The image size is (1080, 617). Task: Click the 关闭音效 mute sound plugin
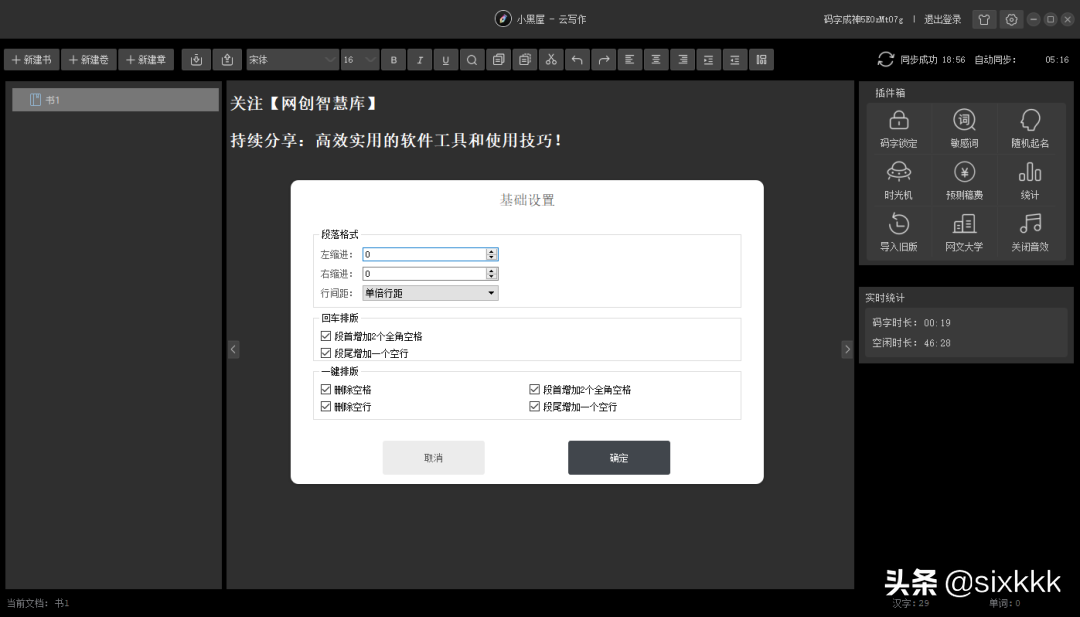tap(1030, 232)
